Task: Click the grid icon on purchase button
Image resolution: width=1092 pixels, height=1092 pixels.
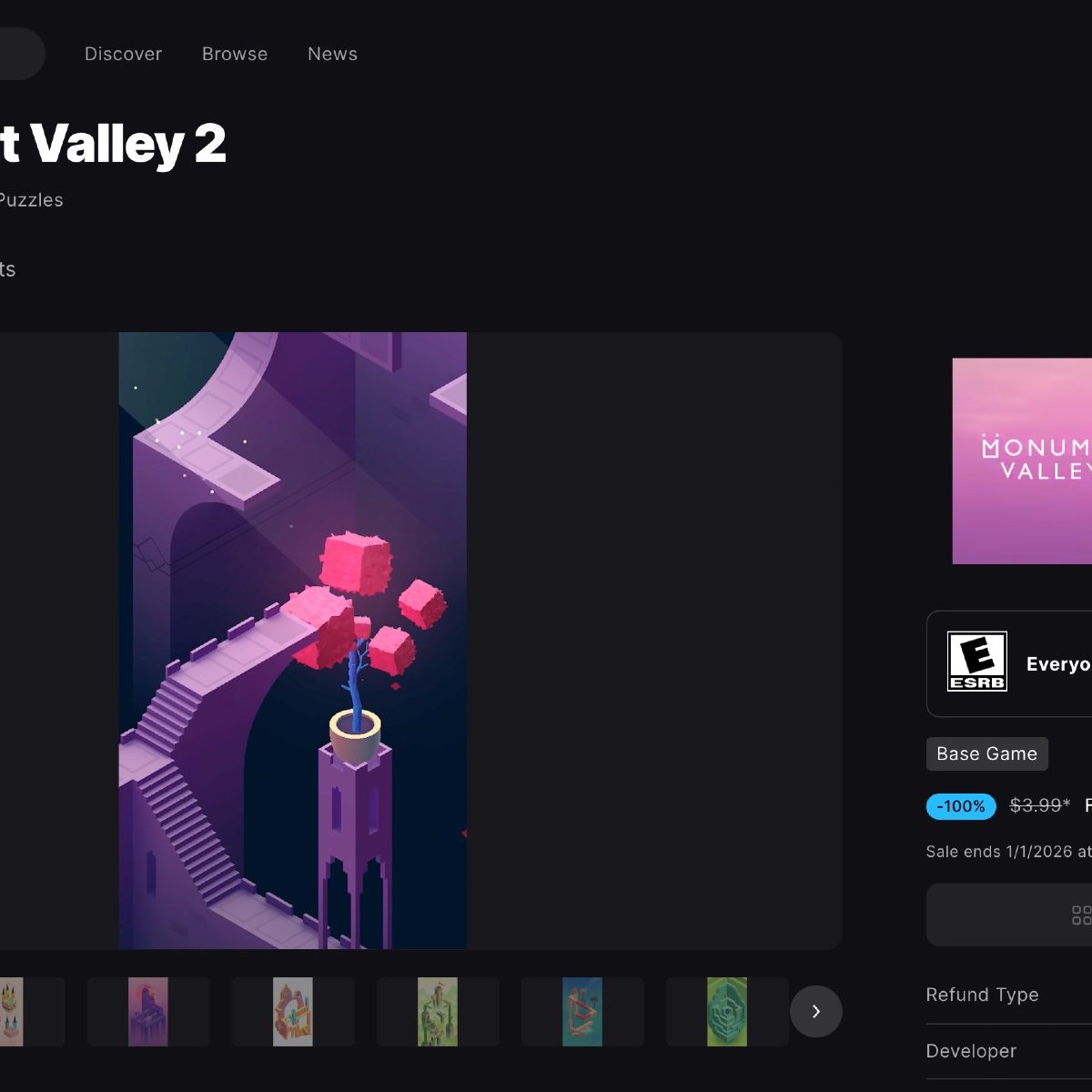Action: click(1081, 915)
